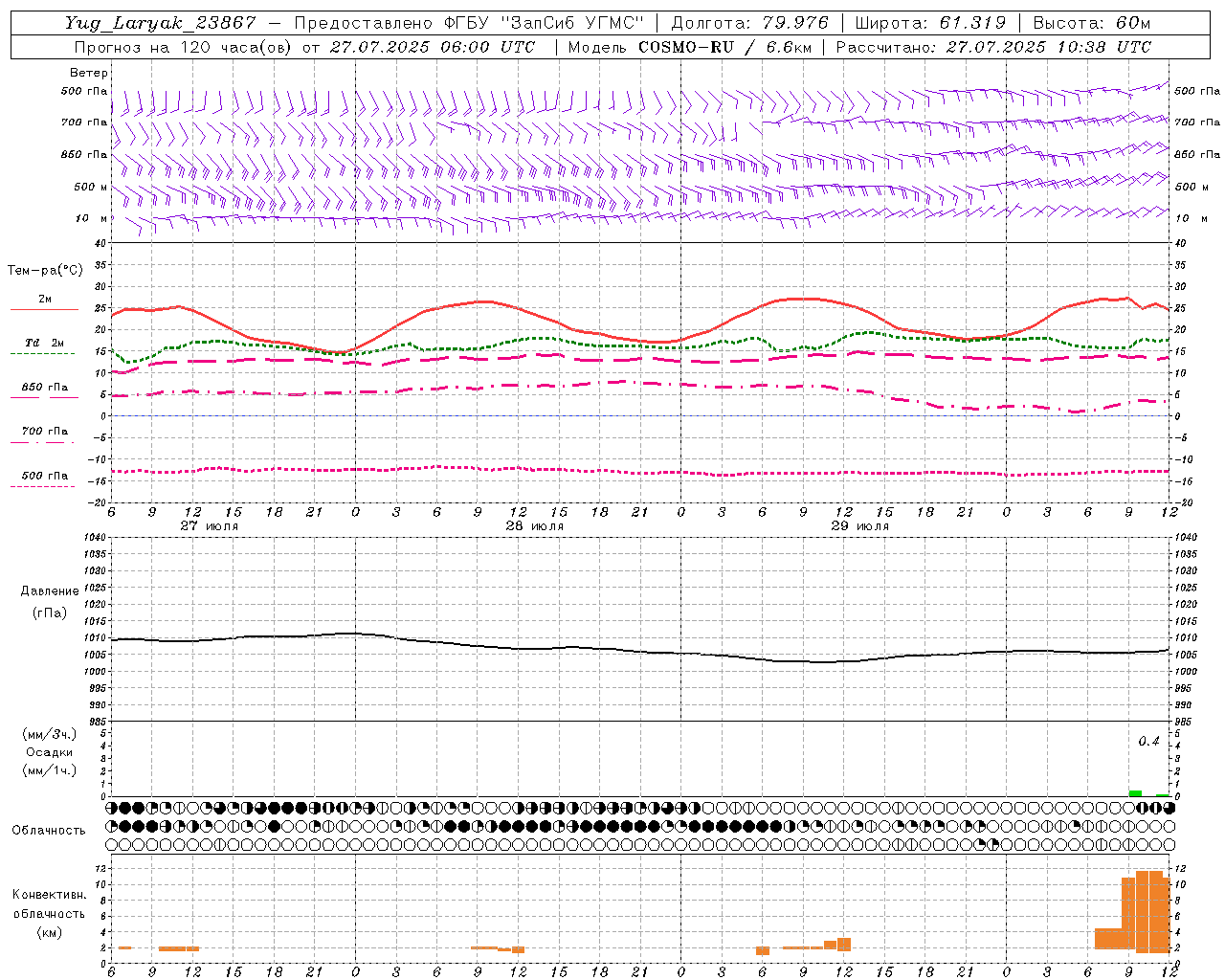The height and width of the screenshot is (980, 1225).
Task: Click the Облачность cloud cover label
Action: point(49,830)
